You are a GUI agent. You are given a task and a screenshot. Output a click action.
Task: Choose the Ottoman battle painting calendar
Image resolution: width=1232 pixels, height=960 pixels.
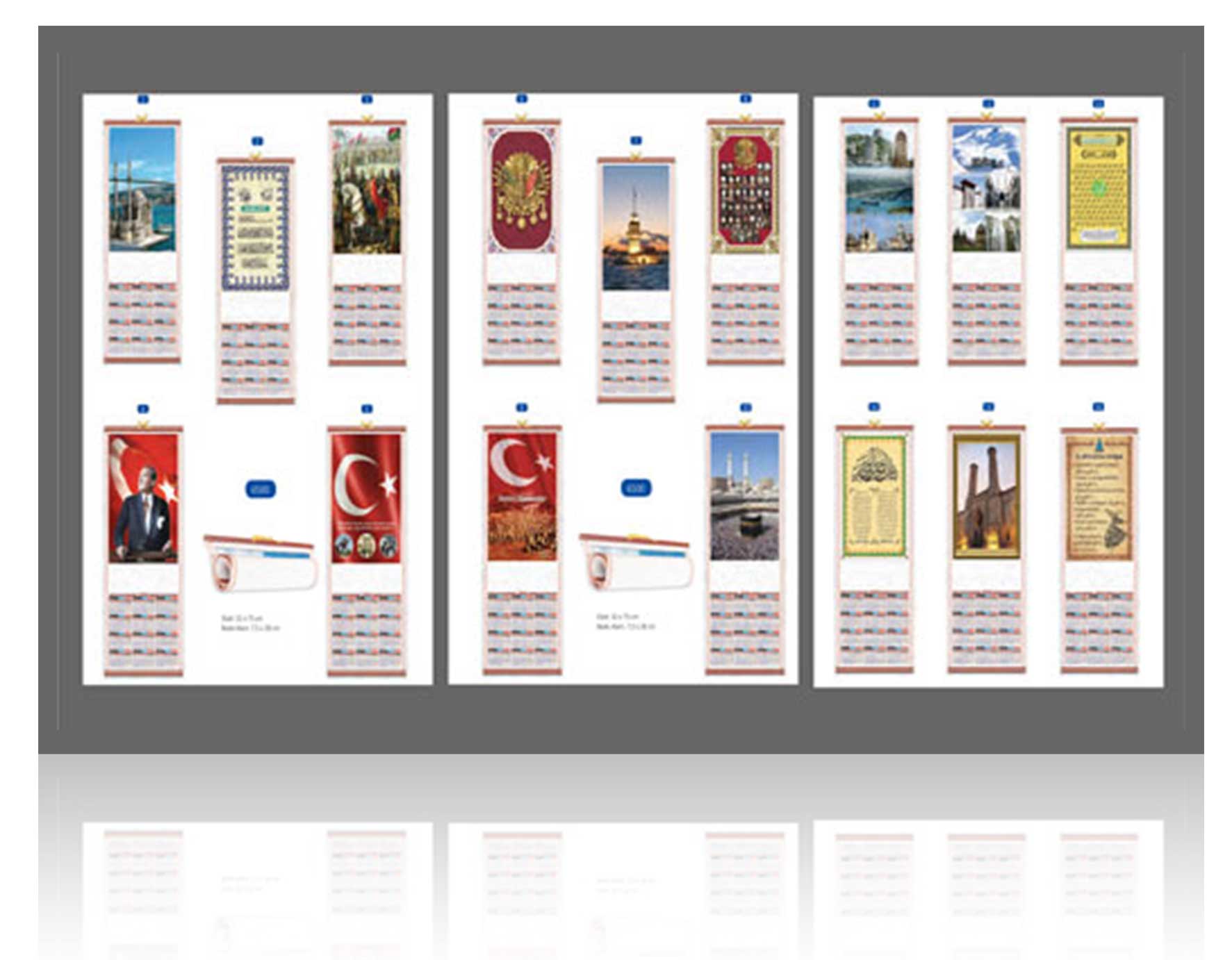(x=367, y=242)
